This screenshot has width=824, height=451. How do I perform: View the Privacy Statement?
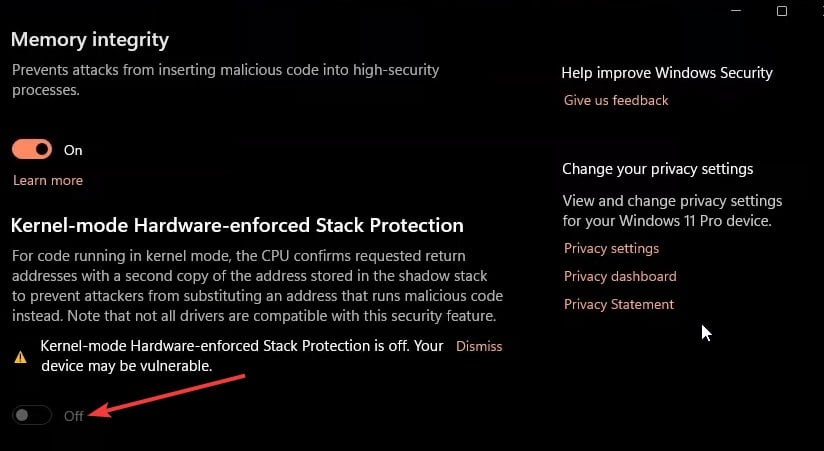point(619,304)
